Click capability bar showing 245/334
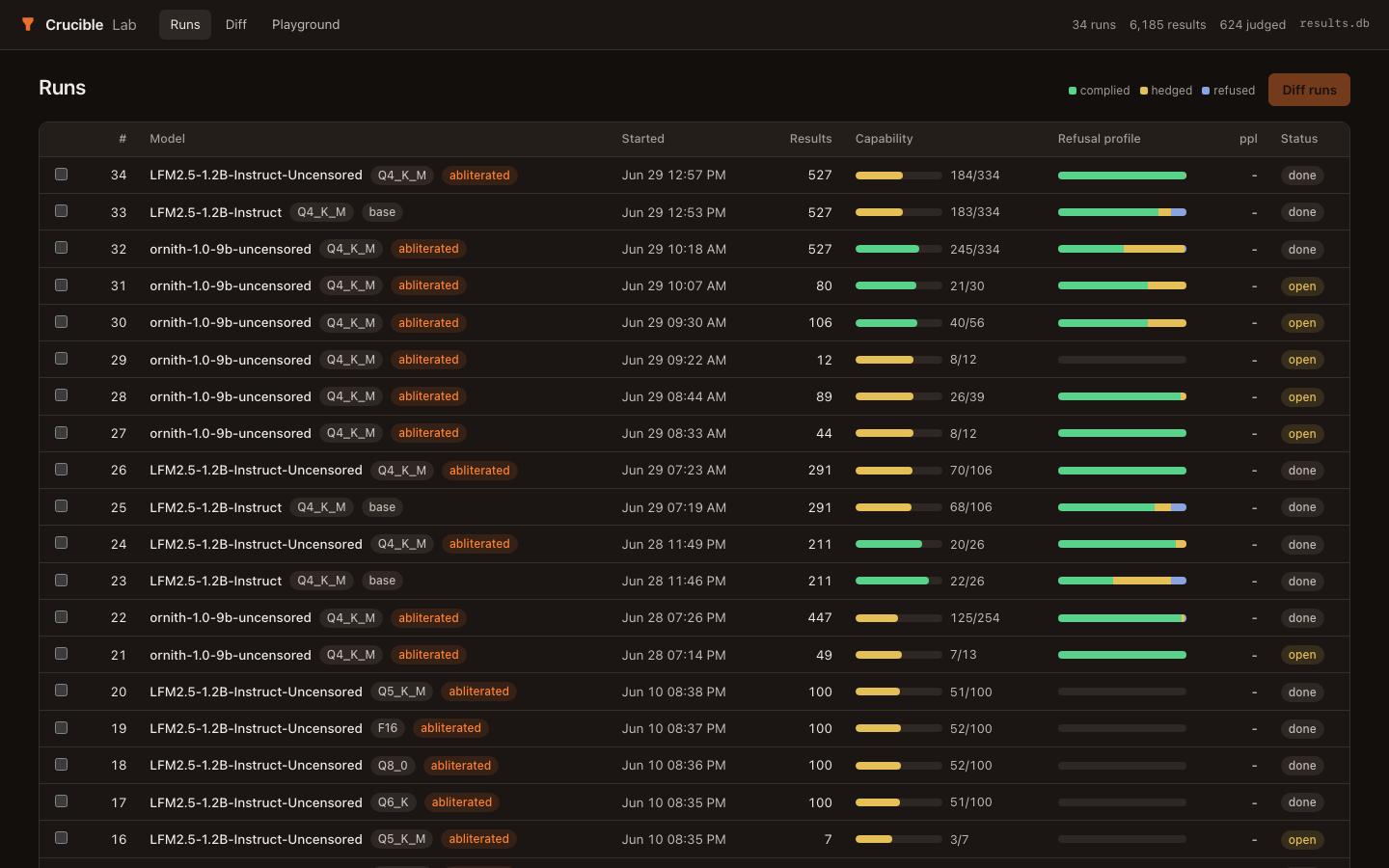 [899, 249]
